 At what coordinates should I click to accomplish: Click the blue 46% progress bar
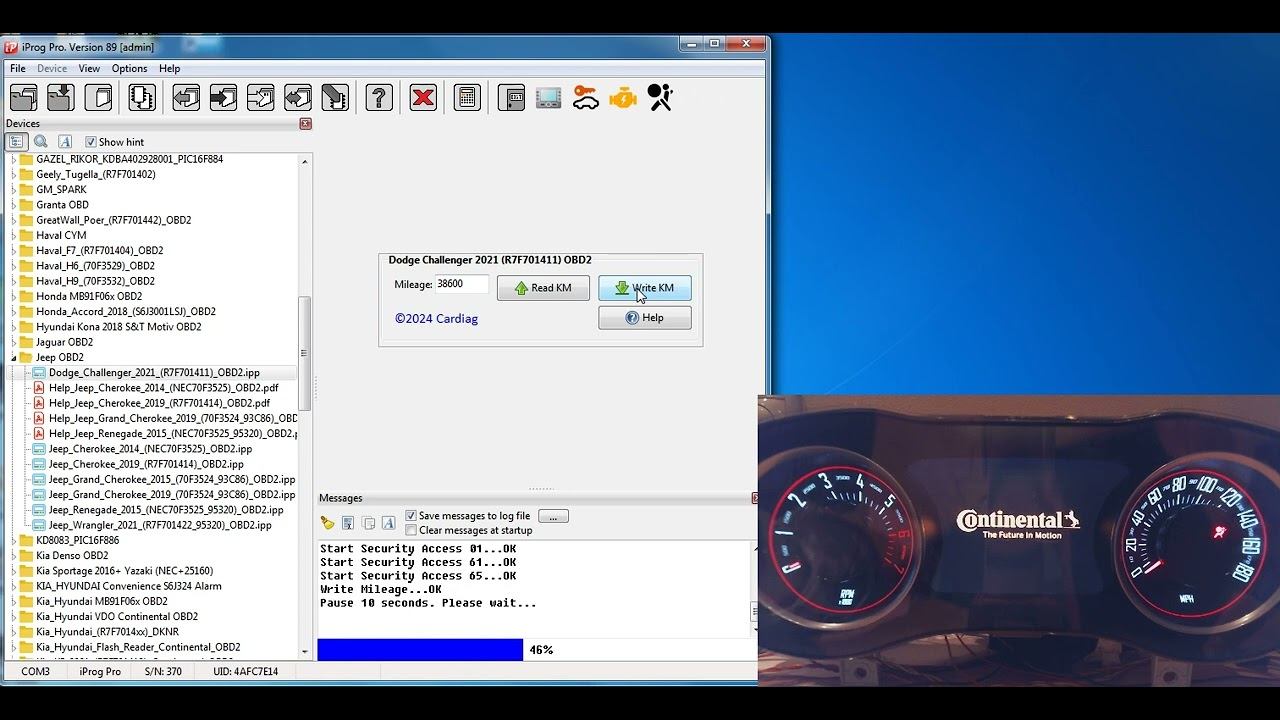(x=420, y=650)
